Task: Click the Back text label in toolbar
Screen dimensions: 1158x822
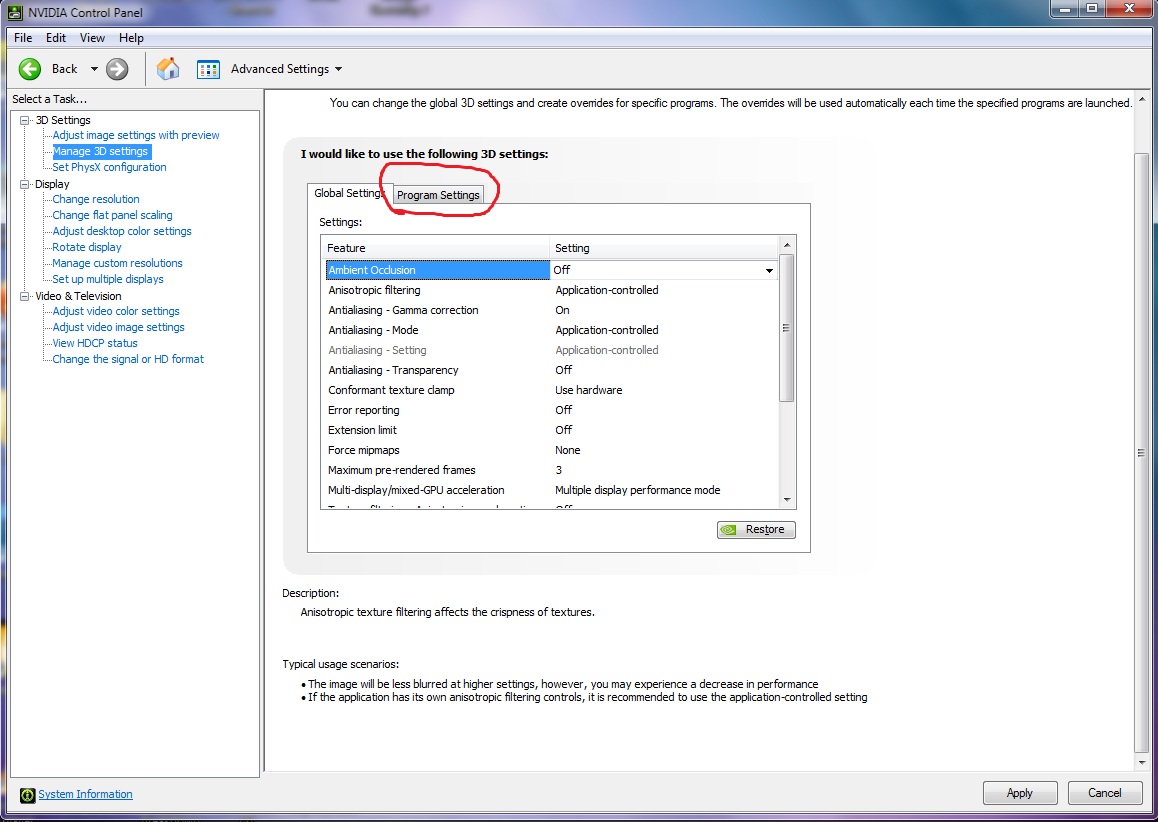Action: click(64, 69)
